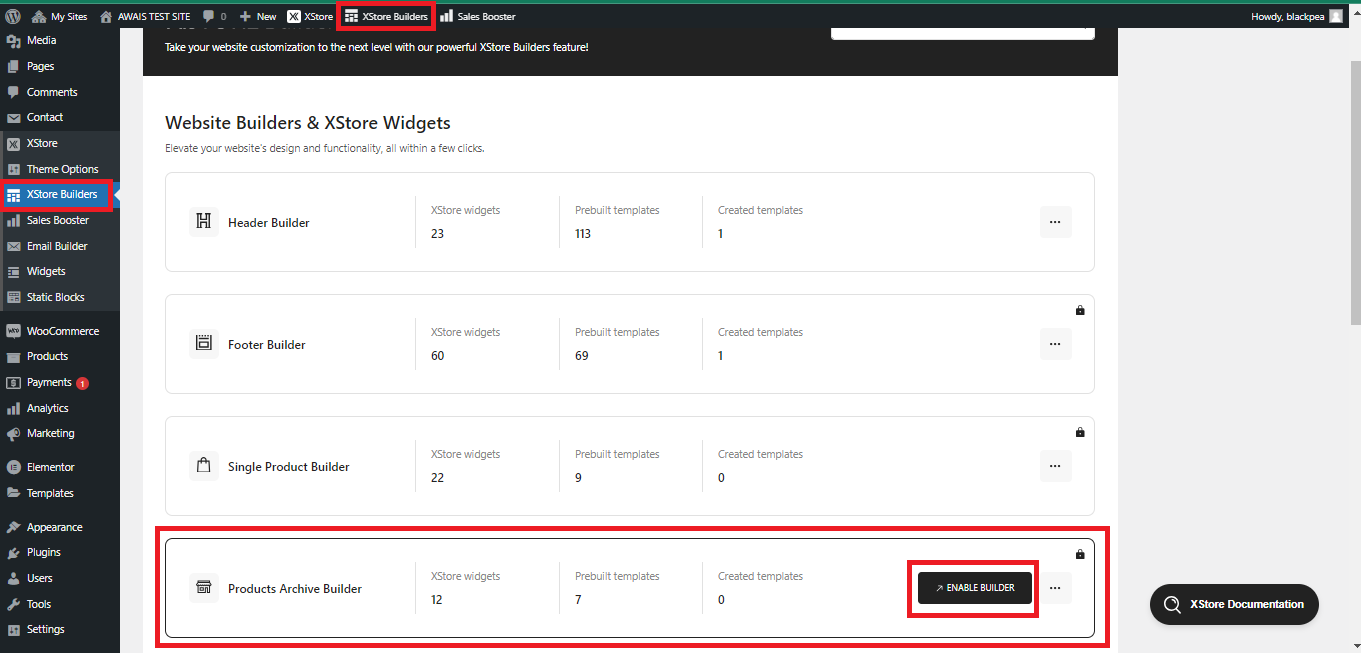This screenshot has height=653, width=1361.
Task: Click the Single Product Builder lock icon
Action: 1080,432
